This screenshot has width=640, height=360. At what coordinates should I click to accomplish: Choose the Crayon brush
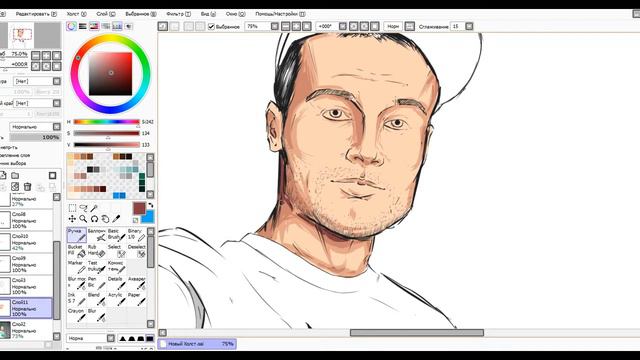point(77,315)
